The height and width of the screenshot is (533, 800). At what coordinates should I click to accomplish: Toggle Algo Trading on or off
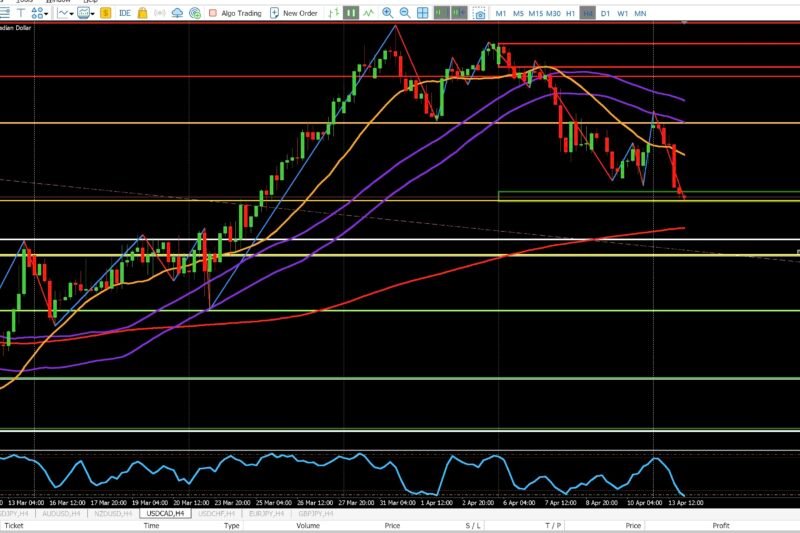pyautogui.click(x=235, y=13)
